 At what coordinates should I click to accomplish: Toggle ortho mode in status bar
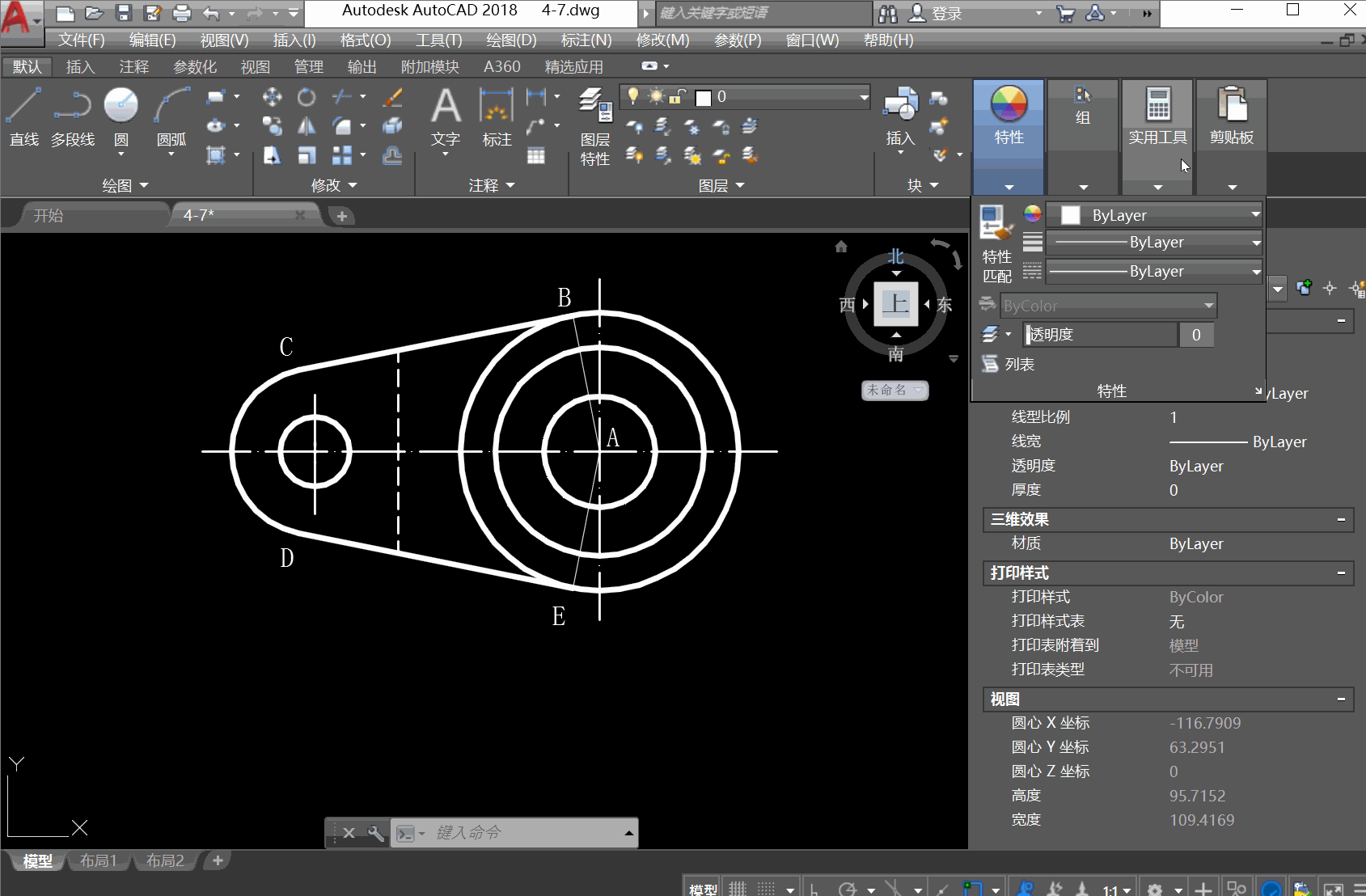pyautogui.click(x=814, y=890)
